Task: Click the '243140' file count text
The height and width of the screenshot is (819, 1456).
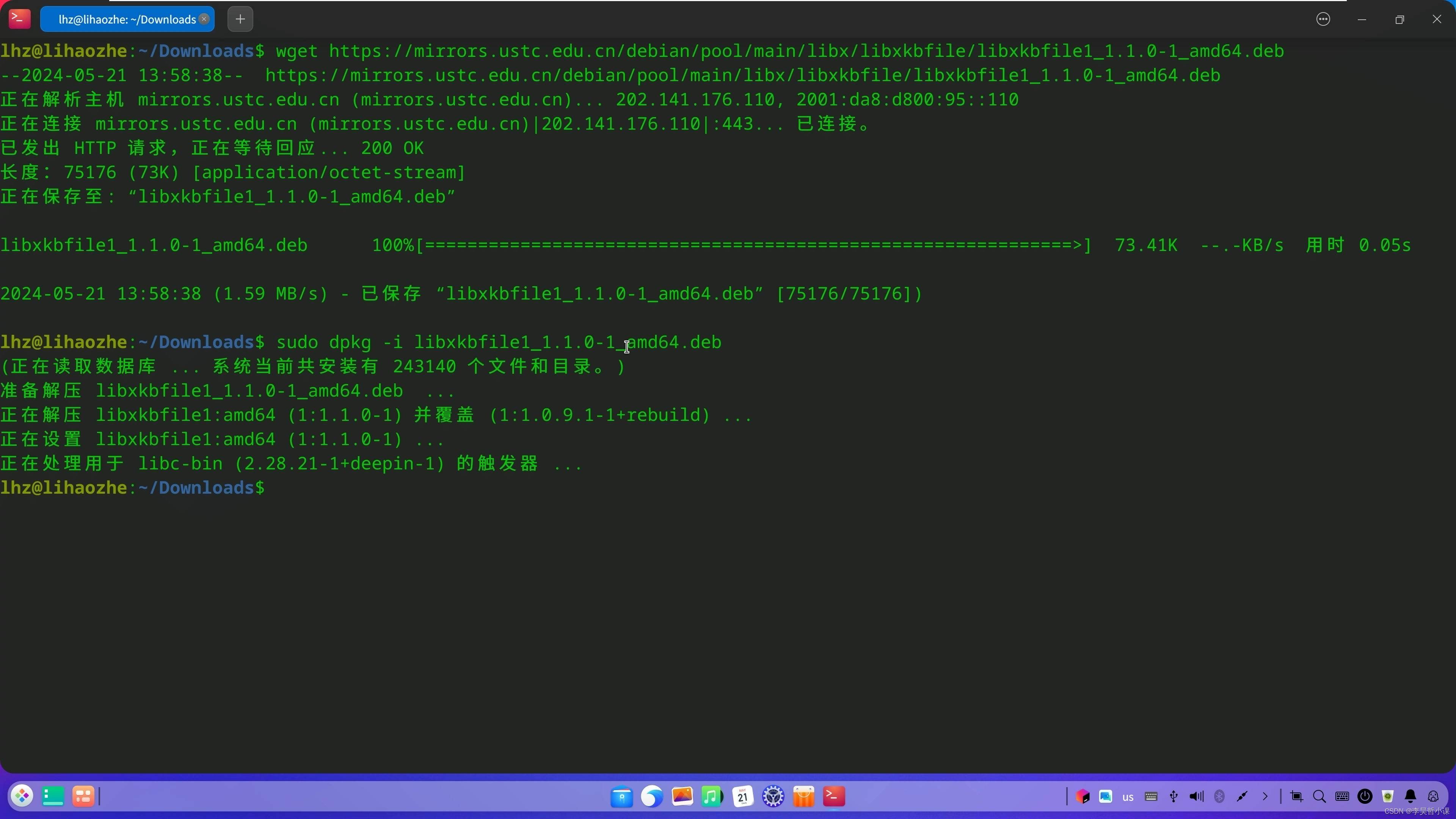Action: [x=425, y=367]
